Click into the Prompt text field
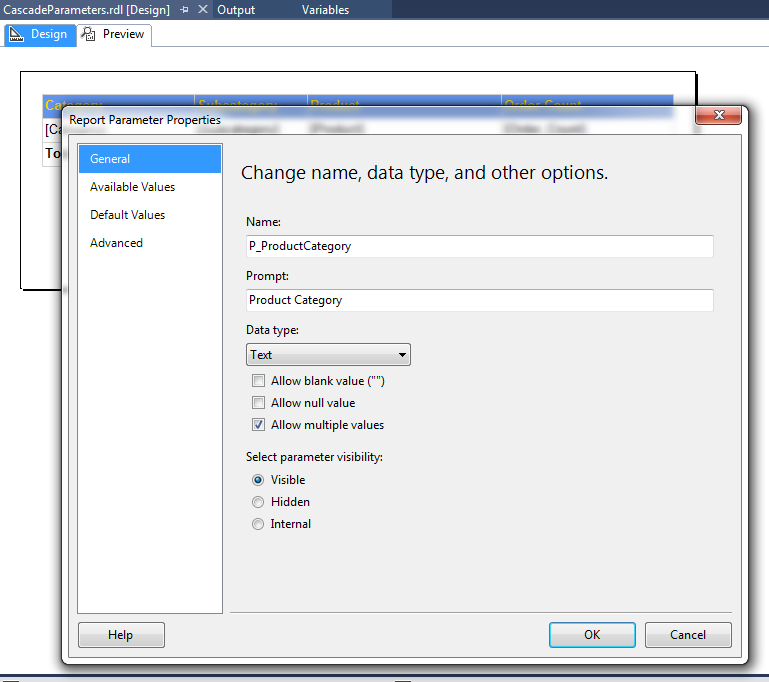Image resolution: width=769 pixels, height=682 pixels. click(479, 300)
